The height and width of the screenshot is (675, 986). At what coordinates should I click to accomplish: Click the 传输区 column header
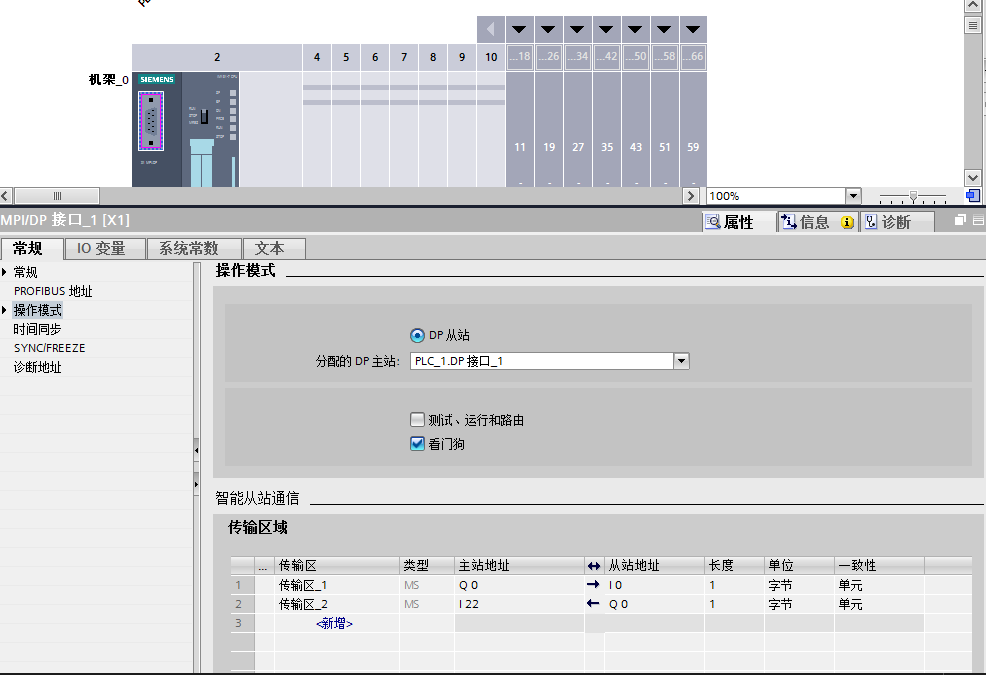(x=337, y=566)
